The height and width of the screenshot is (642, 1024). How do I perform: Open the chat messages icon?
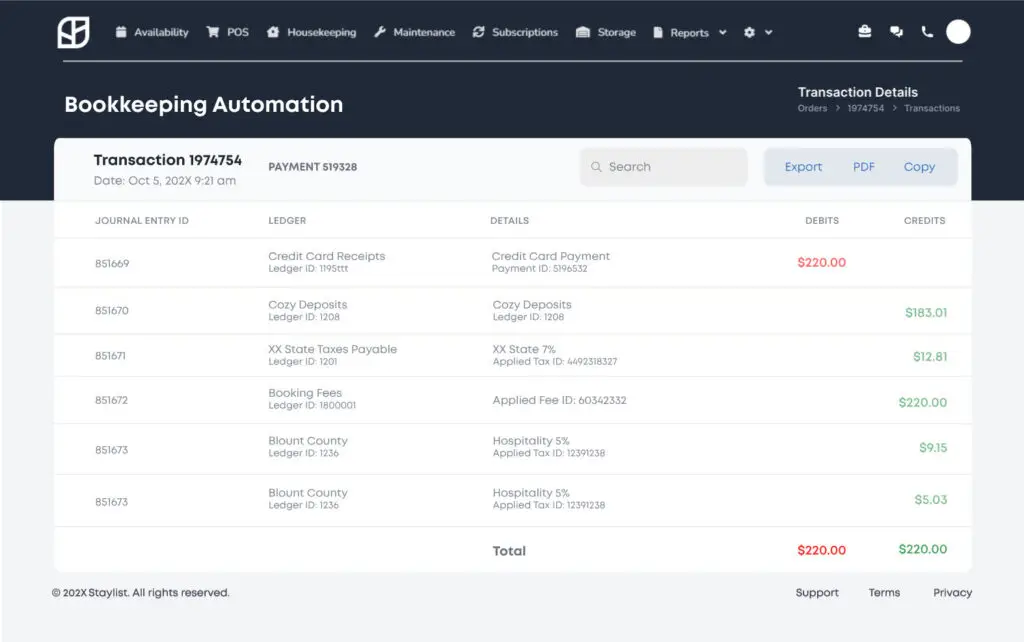tap(896, 32)
